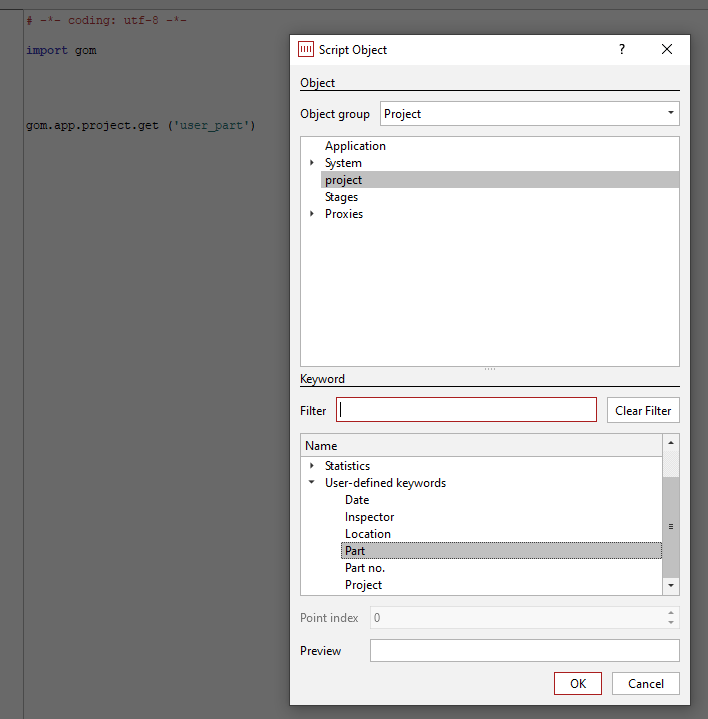Viewport: 708px width, 719px height.
Task: Confirm with the OK button
Action: pos(577,683)
